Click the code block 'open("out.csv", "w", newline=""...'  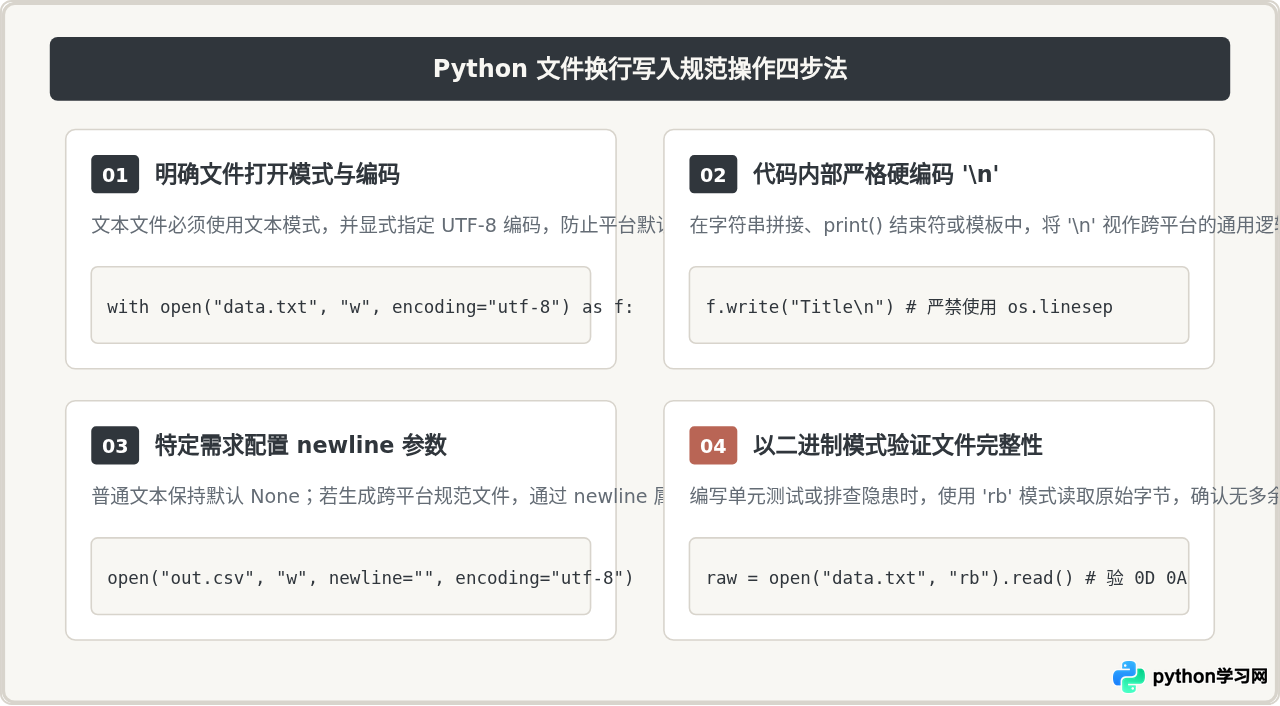point(341,577)
